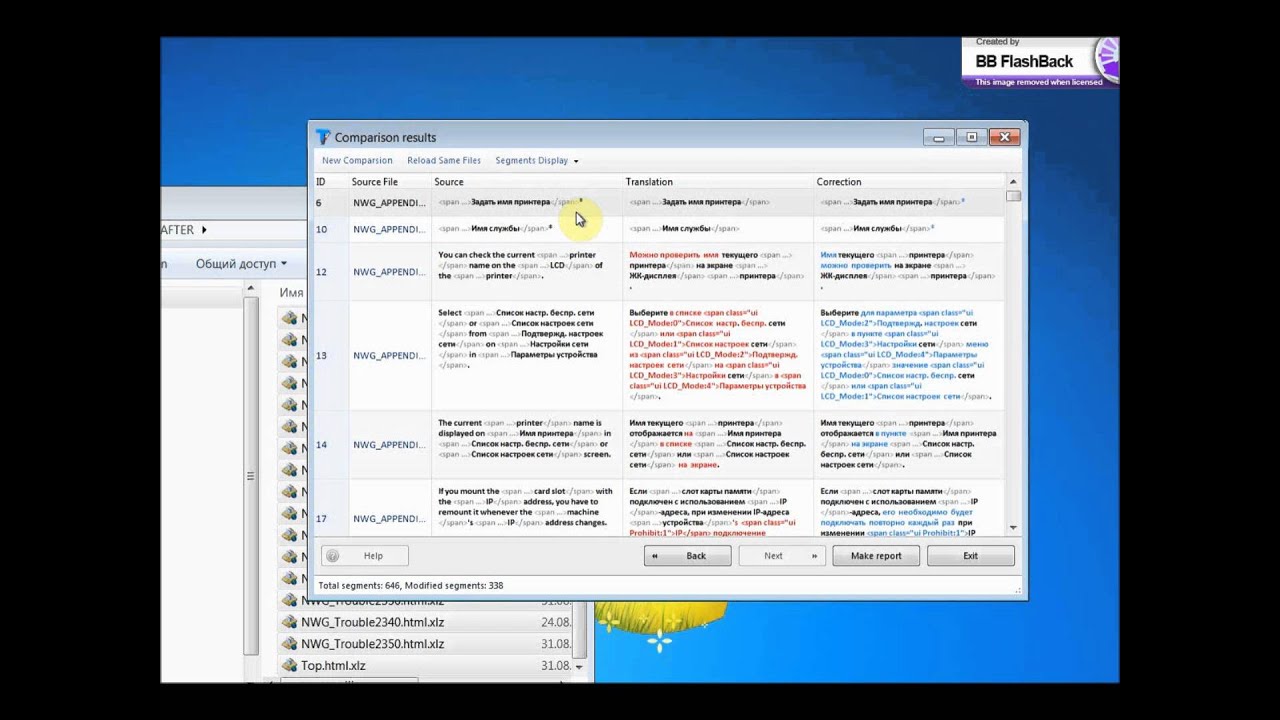1280x720 pixels.
Task: Click the results vertical scrollbar thumb
Action: (1013, 196)
